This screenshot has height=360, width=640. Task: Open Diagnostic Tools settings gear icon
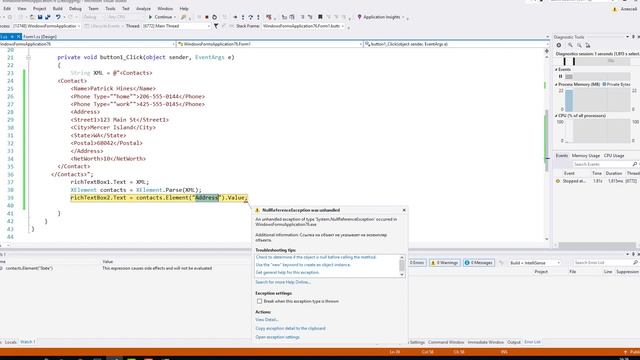[x=559, y=45]
